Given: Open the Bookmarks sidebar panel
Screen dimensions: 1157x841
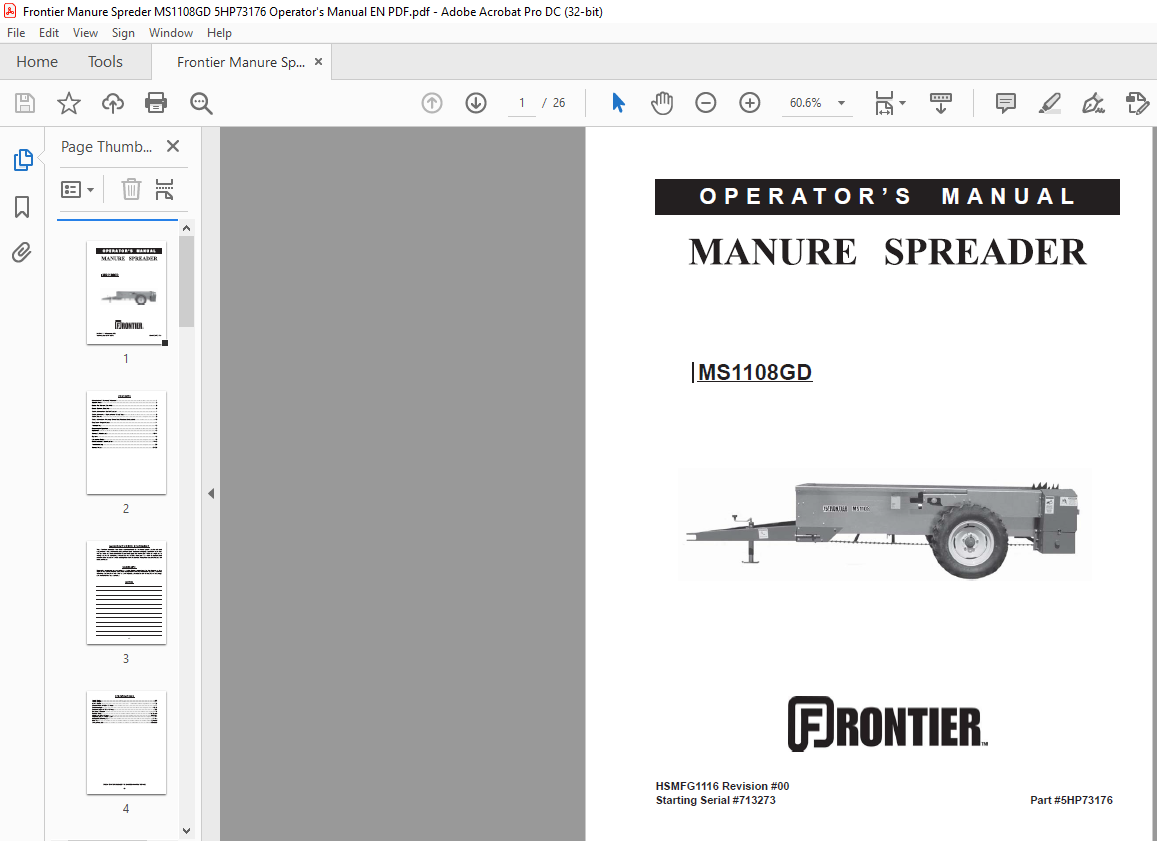Looking at the screenshot, I should (x=22, y=207).
